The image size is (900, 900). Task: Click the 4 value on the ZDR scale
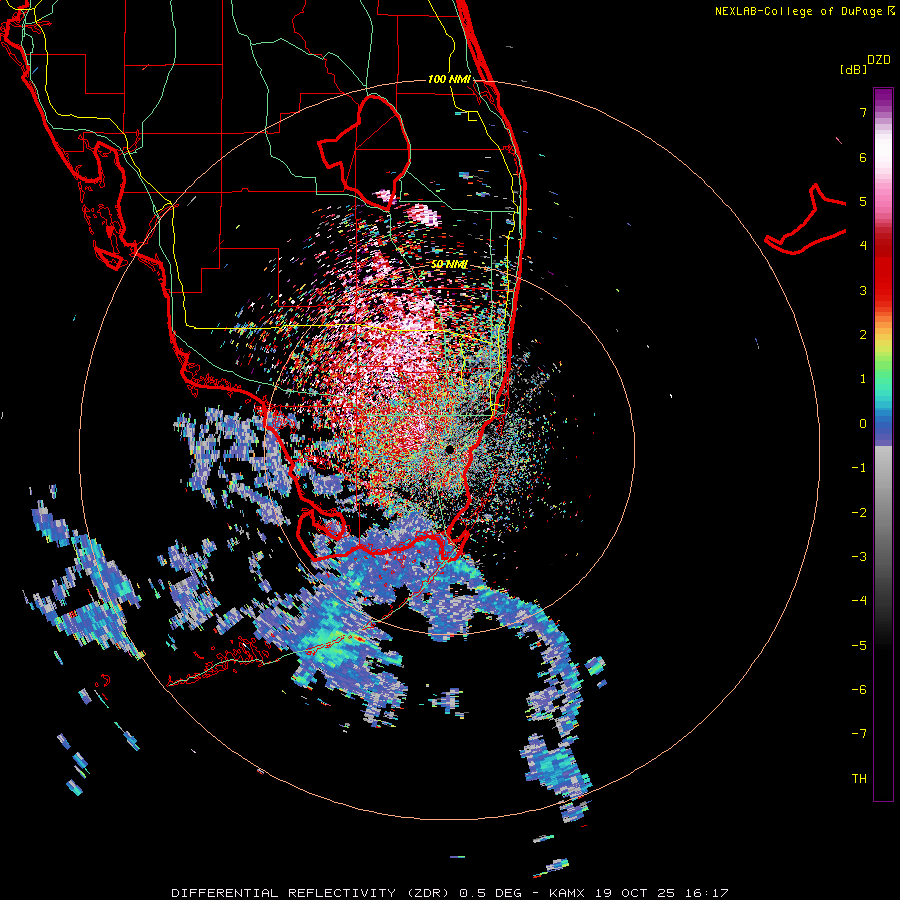[x=863, y=246]
